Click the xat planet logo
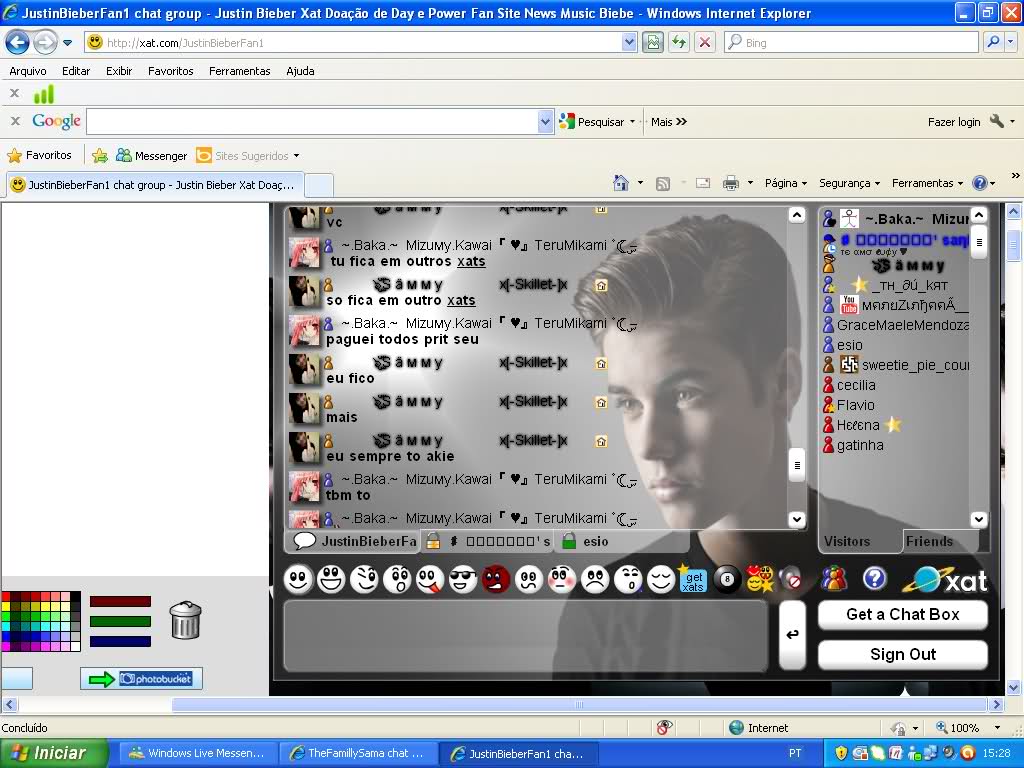The image size is (1024, 768). click(944, 579)
